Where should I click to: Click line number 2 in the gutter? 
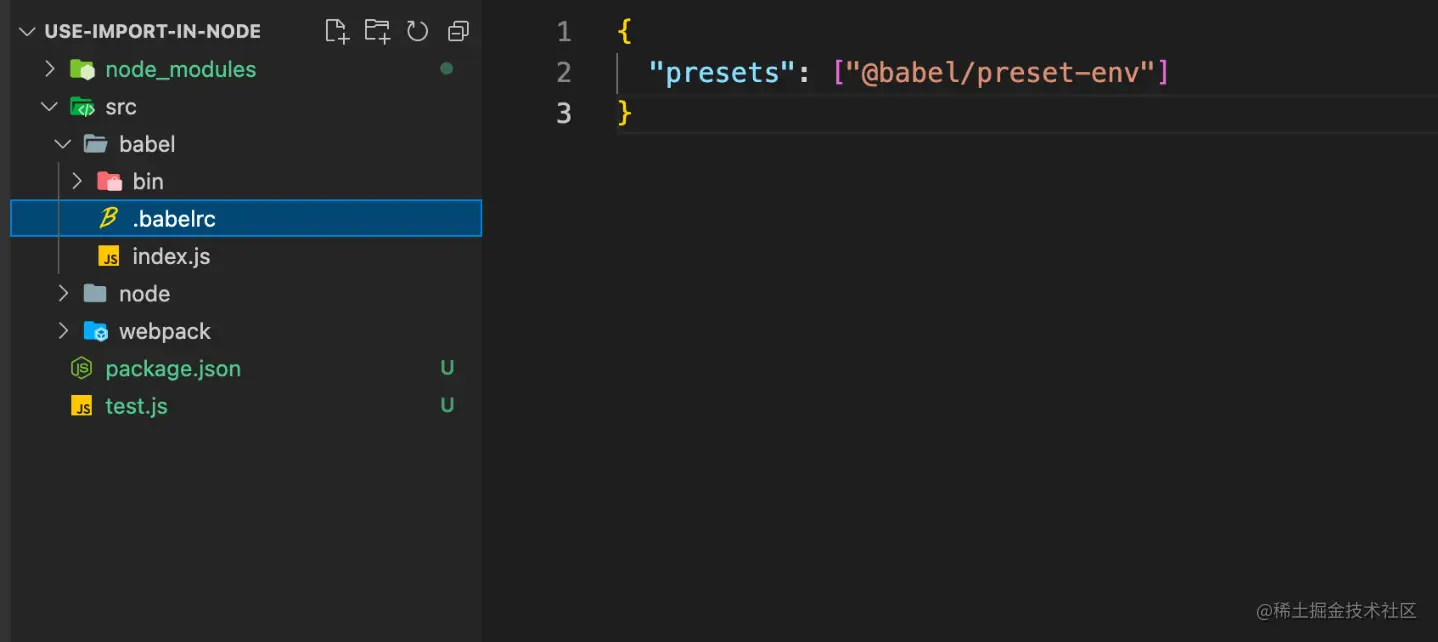click(564, 72)
